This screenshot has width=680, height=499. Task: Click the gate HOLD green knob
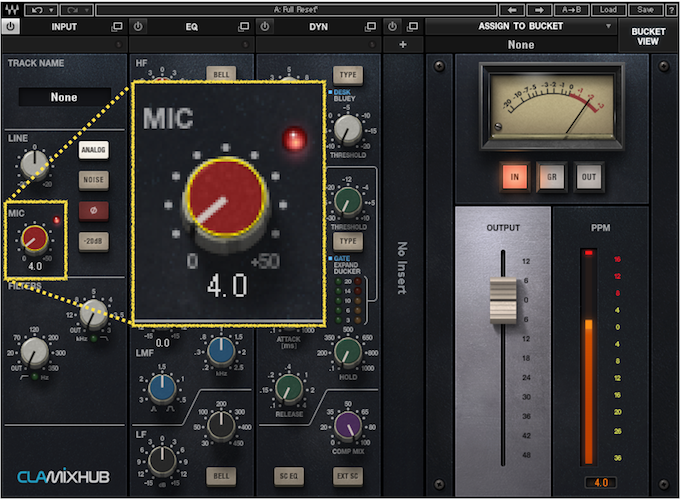click(x=348, y=352)
